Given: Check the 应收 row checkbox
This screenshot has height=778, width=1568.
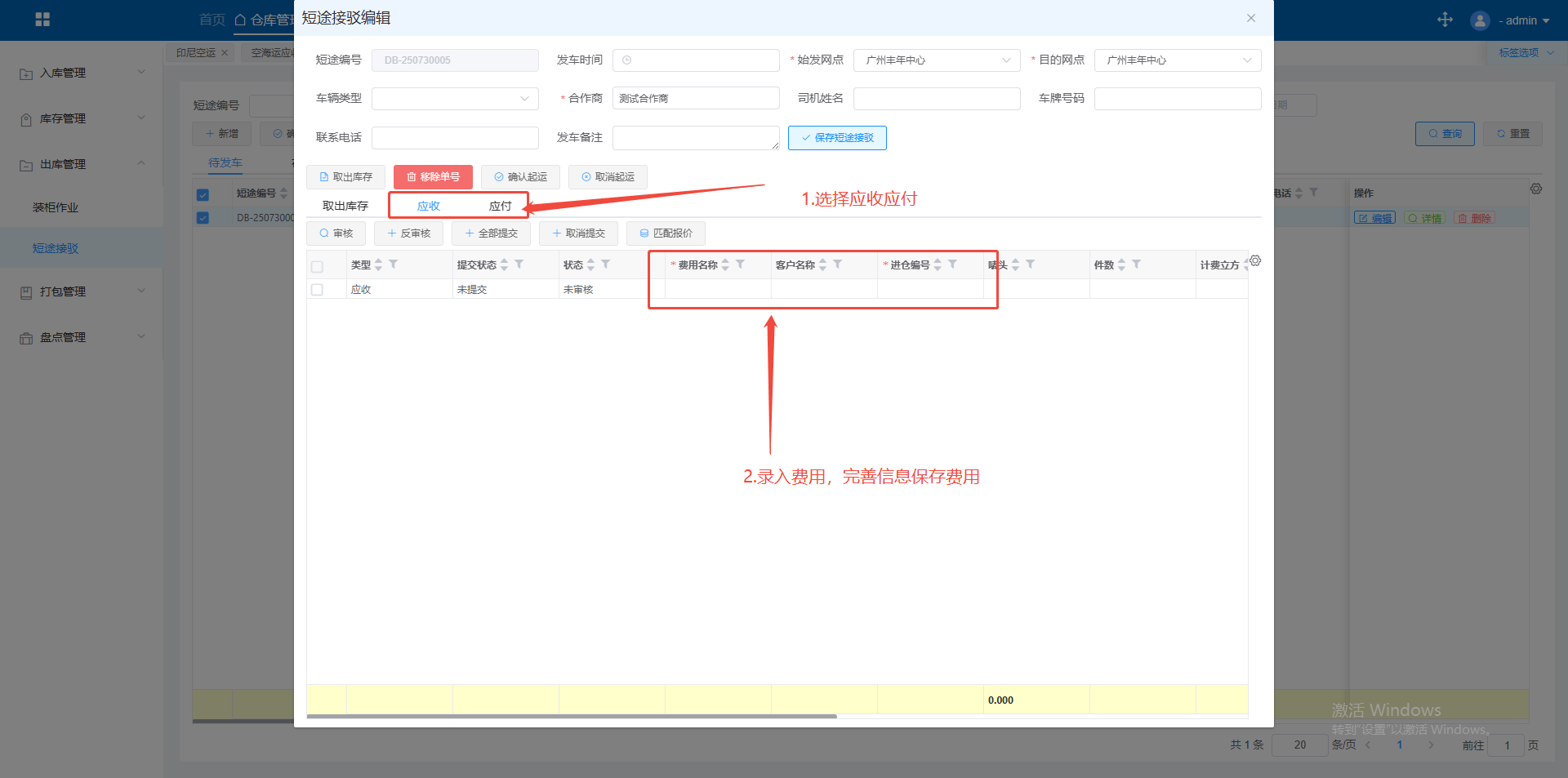Looking at the screenshot, I should tap(318, 290).
